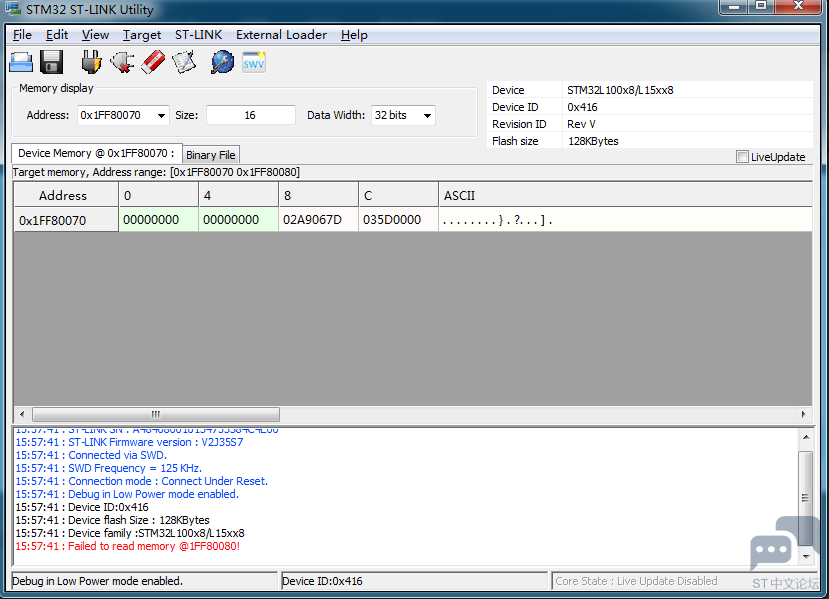The image size is (829, 599).
Task: Open file toolbar icon
Action: 21,62
